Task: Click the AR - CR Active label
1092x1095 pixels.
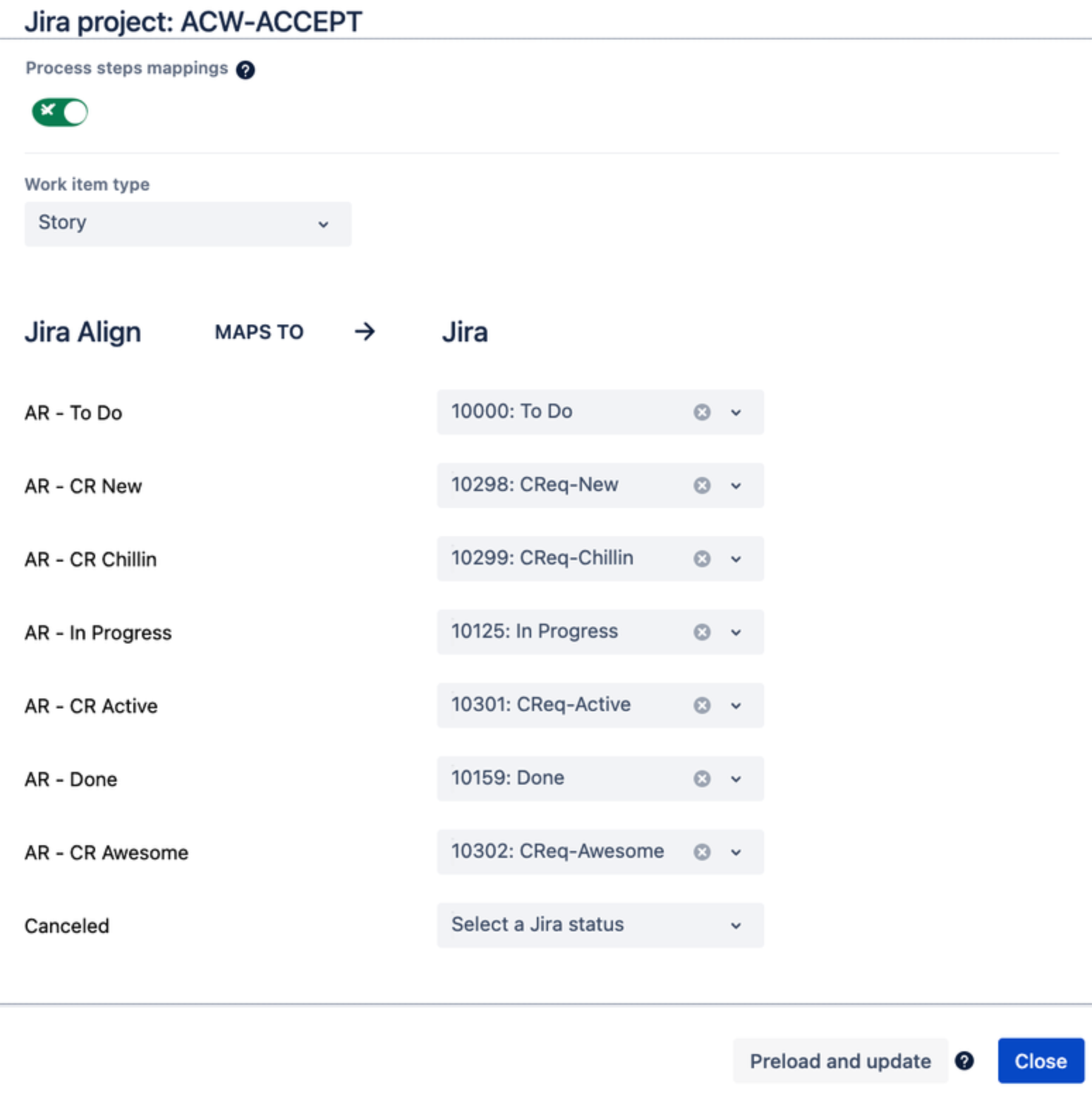Action: click(x=91, y=706)
